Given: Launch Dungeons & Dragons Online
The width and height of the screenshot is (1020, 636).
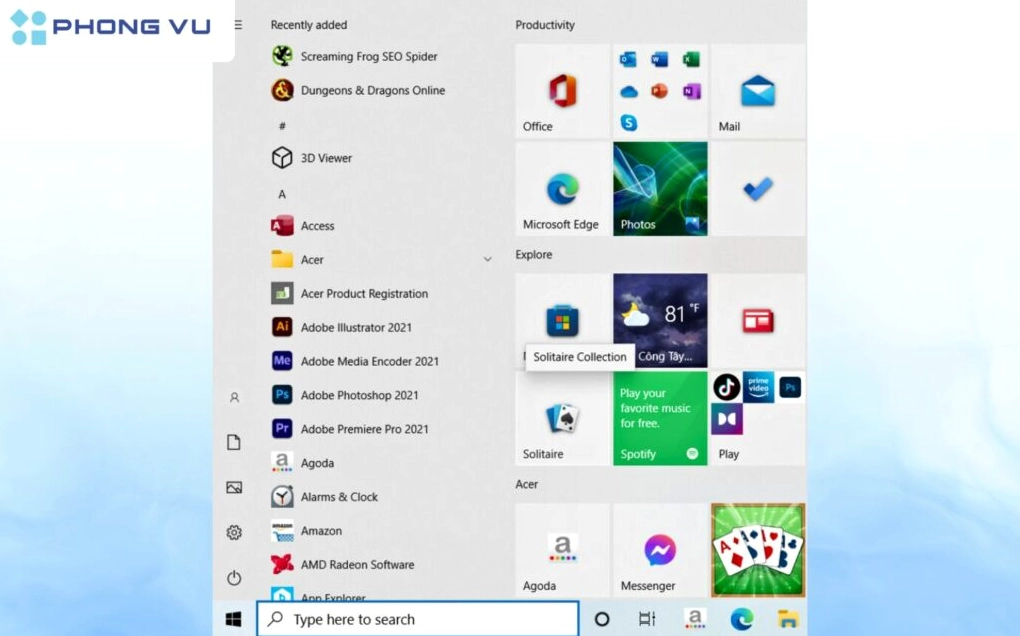Looking at the screenshot, I should [x=372, y=90].
